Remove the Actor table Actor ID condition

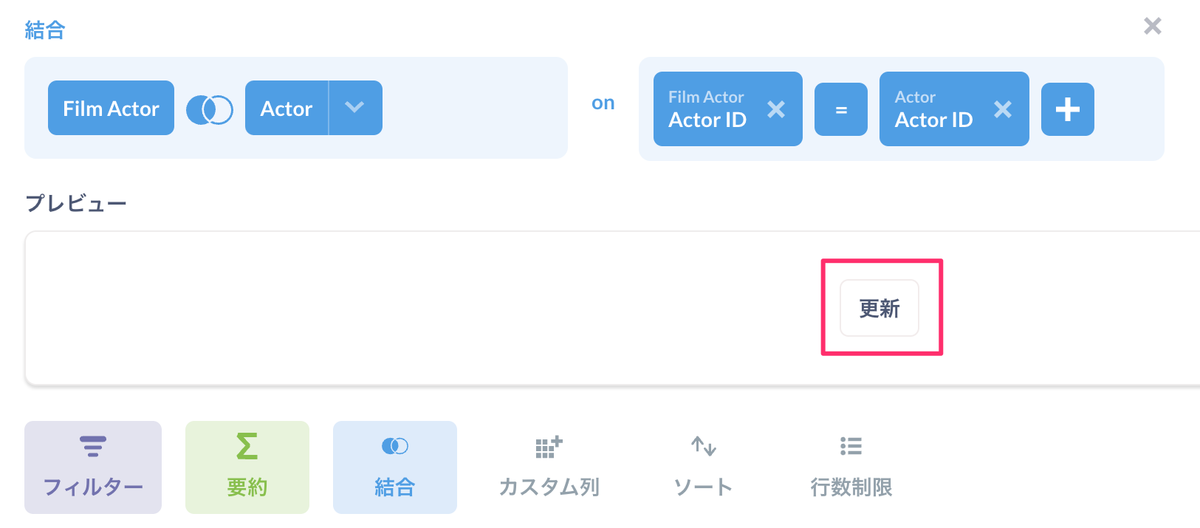[1002, 109]
